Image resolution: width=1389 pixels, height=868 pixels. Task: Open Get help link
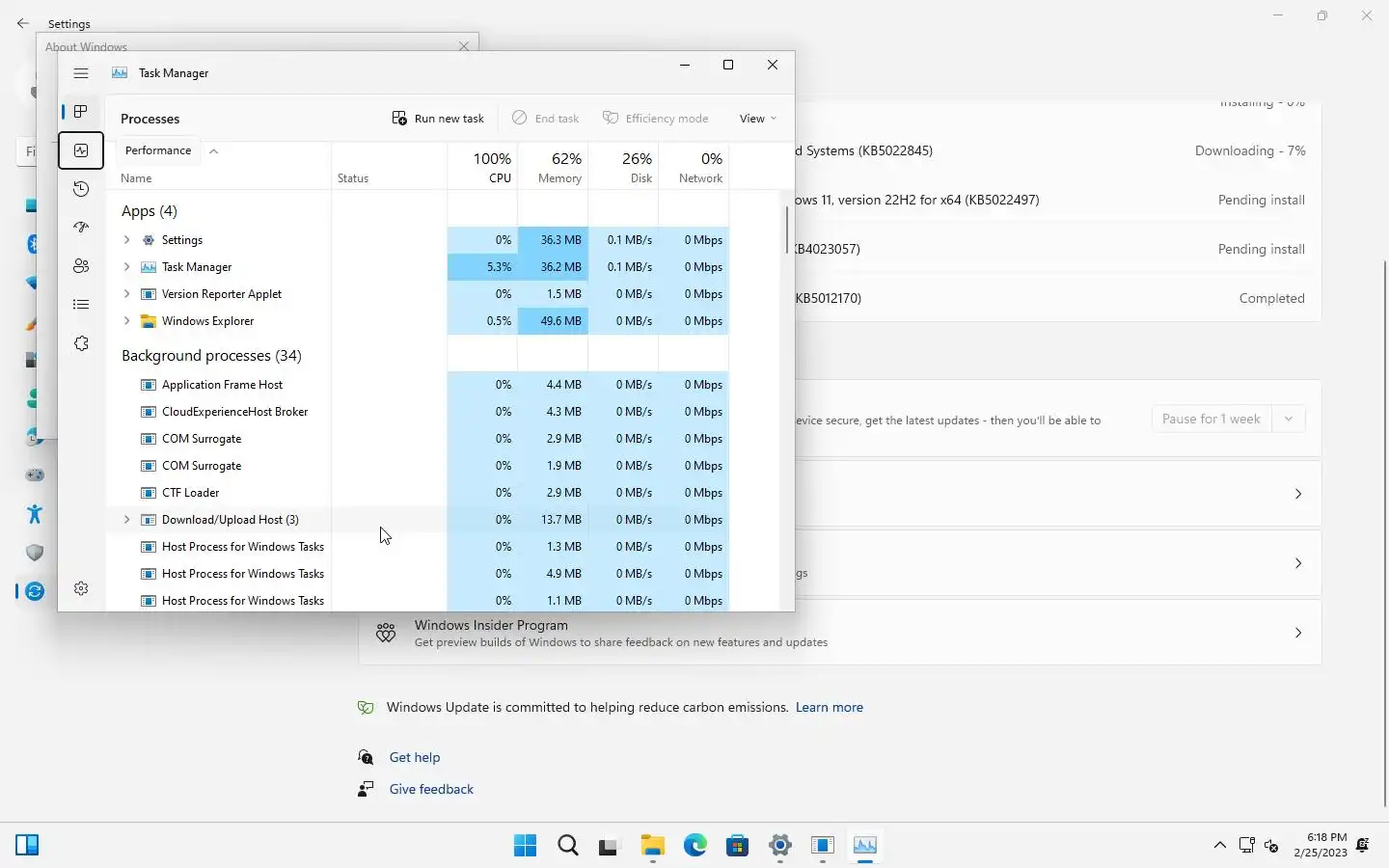tap(415, 757)
